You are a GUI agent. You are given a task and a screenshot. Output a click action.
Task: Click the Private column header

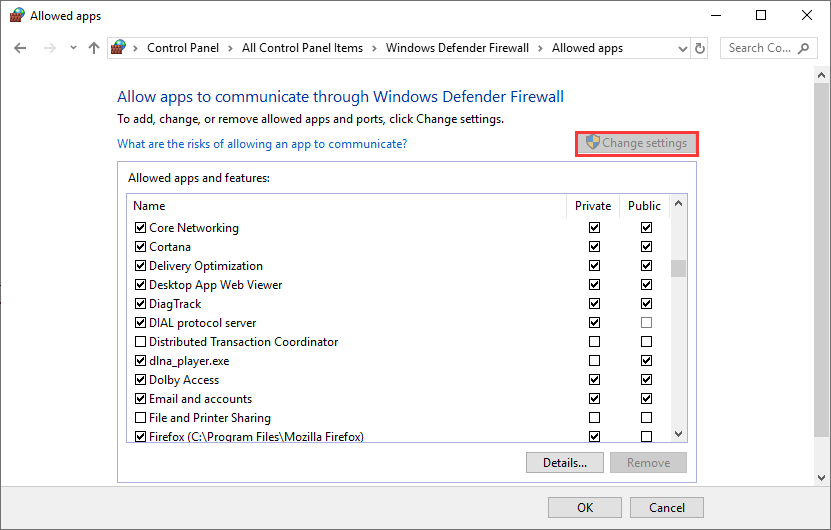pyautogui.click(x=593, y=206)
